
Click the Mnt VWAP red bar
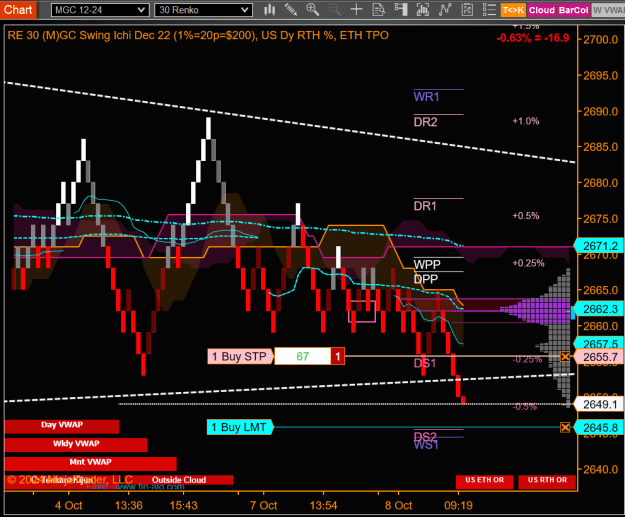click(90, 462)
